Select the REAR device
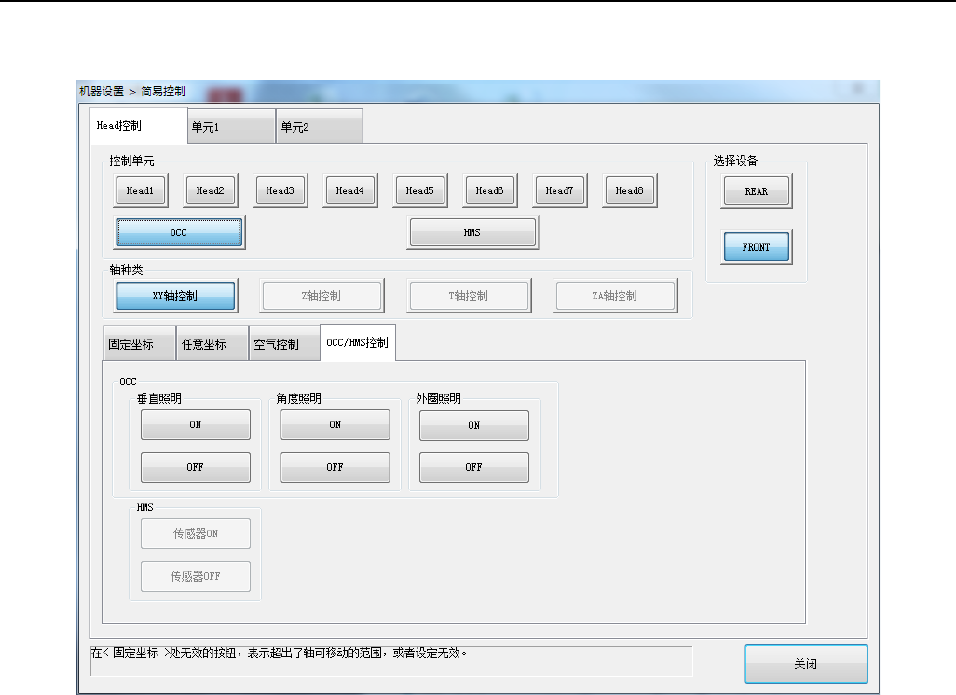The image size is (956, 695). point(756,191)
